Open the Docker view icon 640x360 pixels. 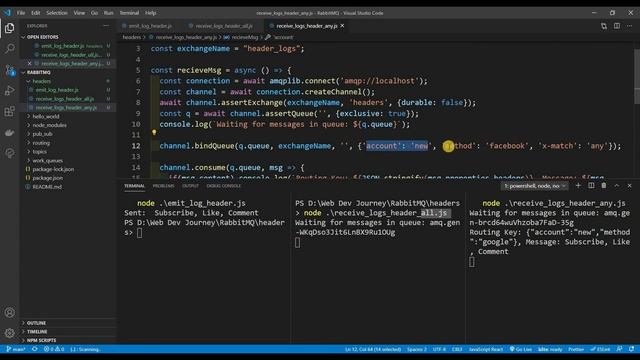pos(9,133)
